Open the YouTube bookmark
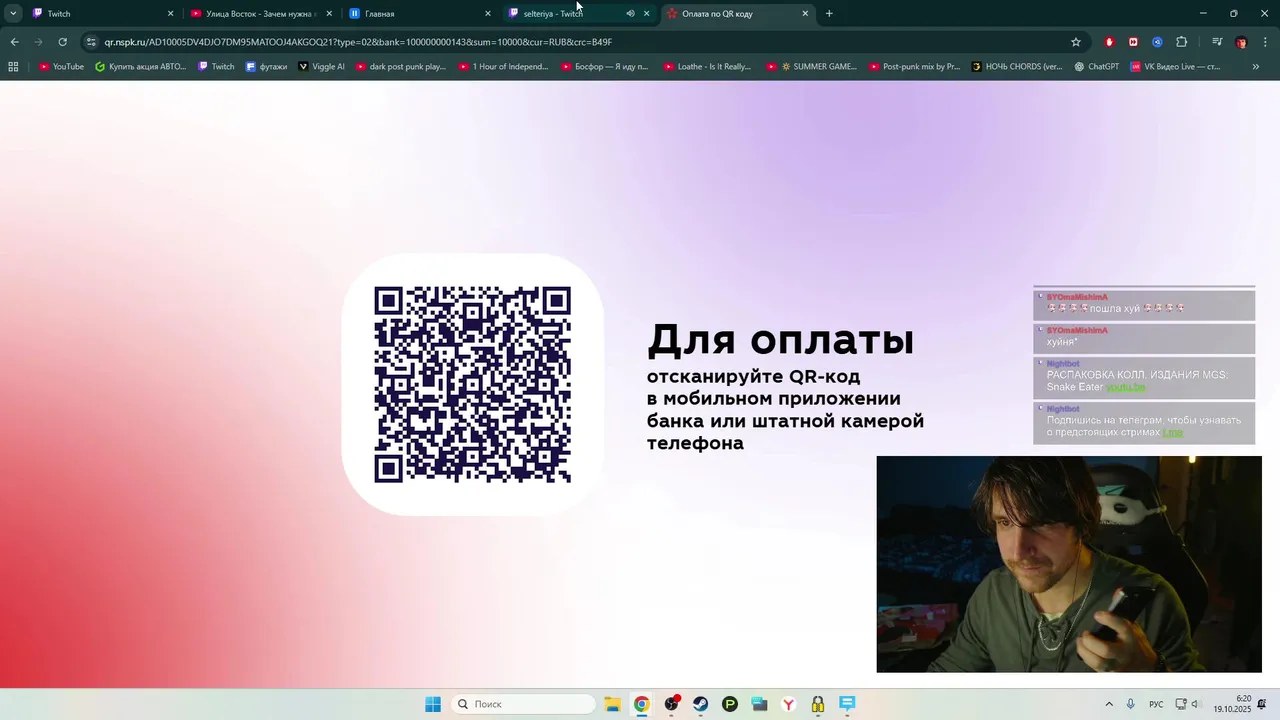The image size is (1280, 720). (x=61, y=67)
